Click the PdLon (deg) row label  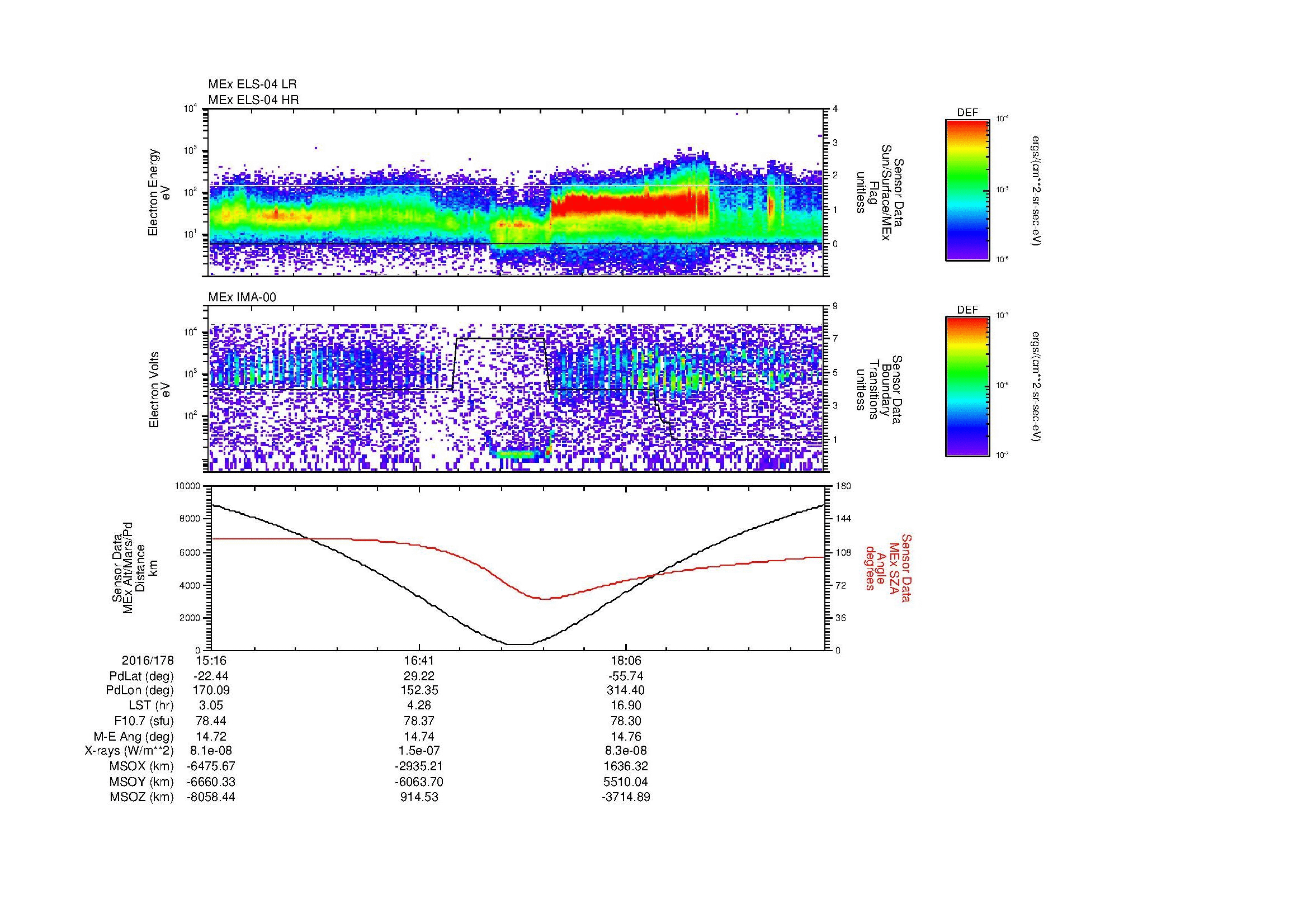click(140, 690)
